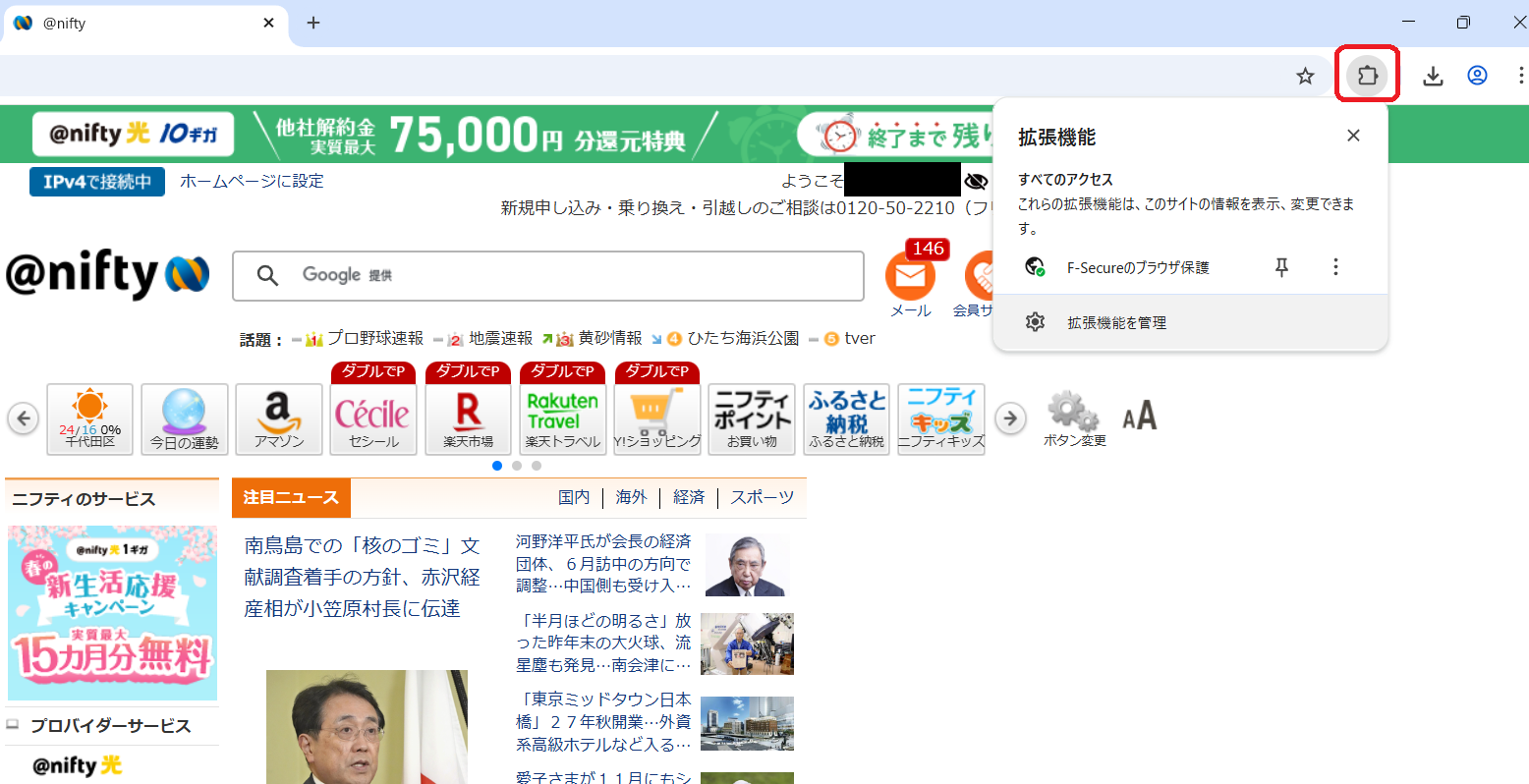
Task: Open the Rakuten Travel shortcut icon
Action: pyautogui.click(x=562, y=419)
